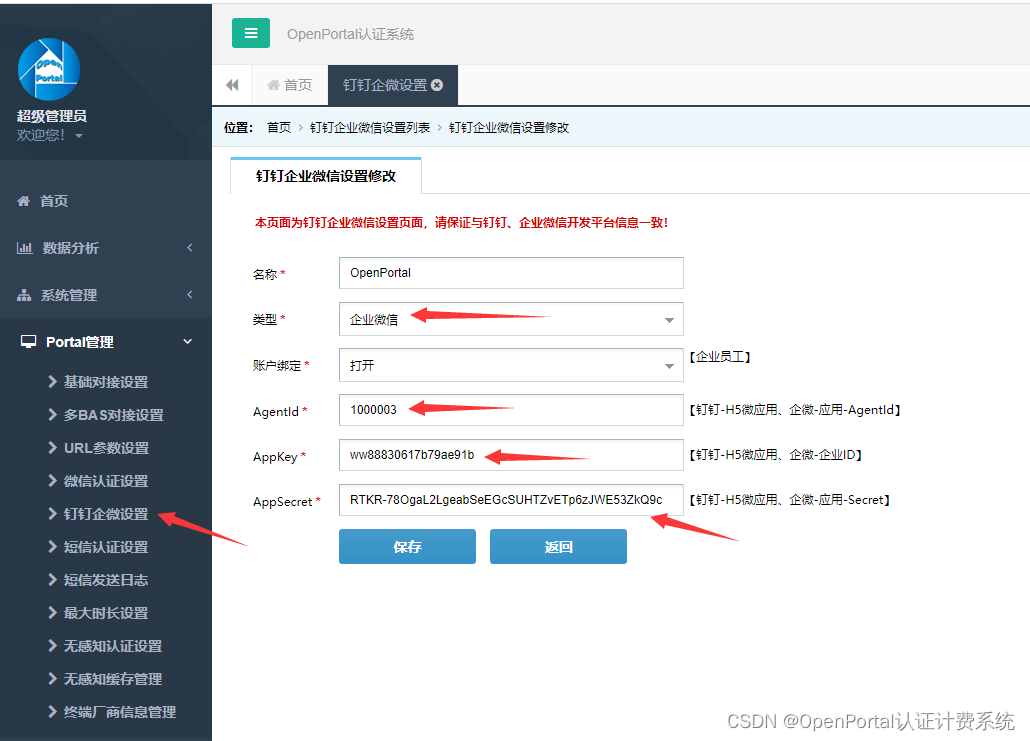Open 终端厂商信息管理 menu item
This screenshot has width=1030, height=741.
pyautogui.click(x=120, y=711)
